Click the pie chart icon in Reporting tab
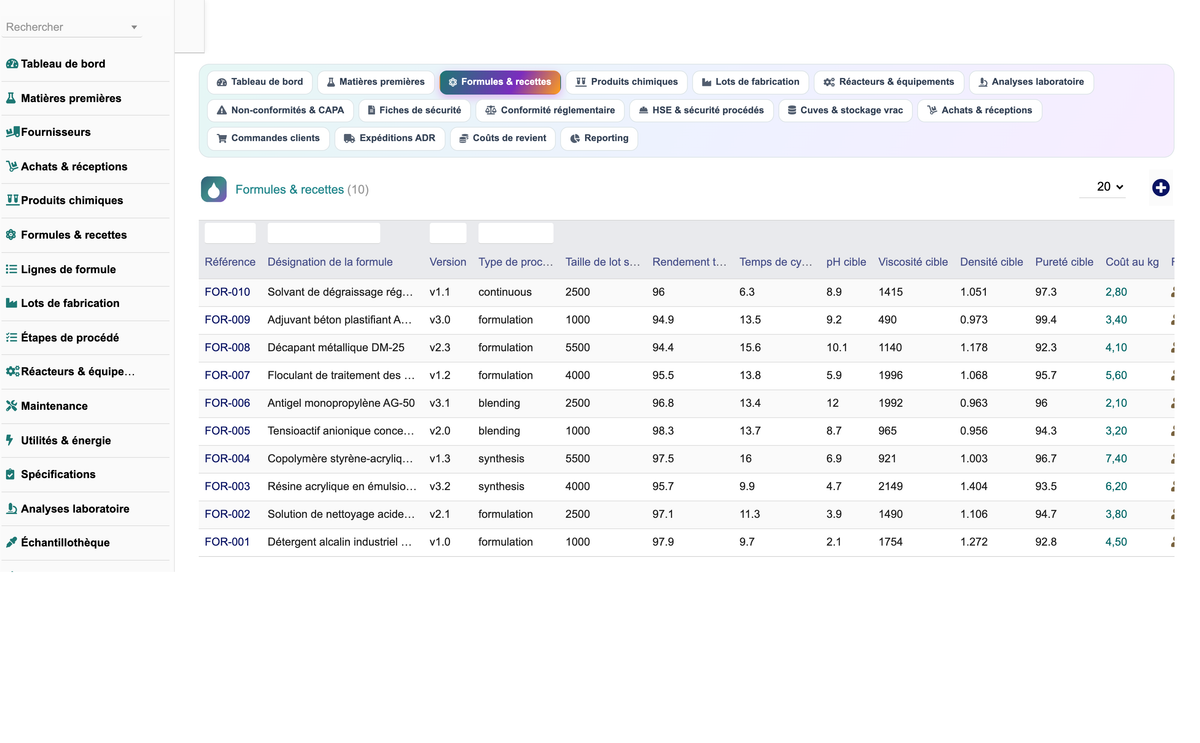 coord(575,138)
